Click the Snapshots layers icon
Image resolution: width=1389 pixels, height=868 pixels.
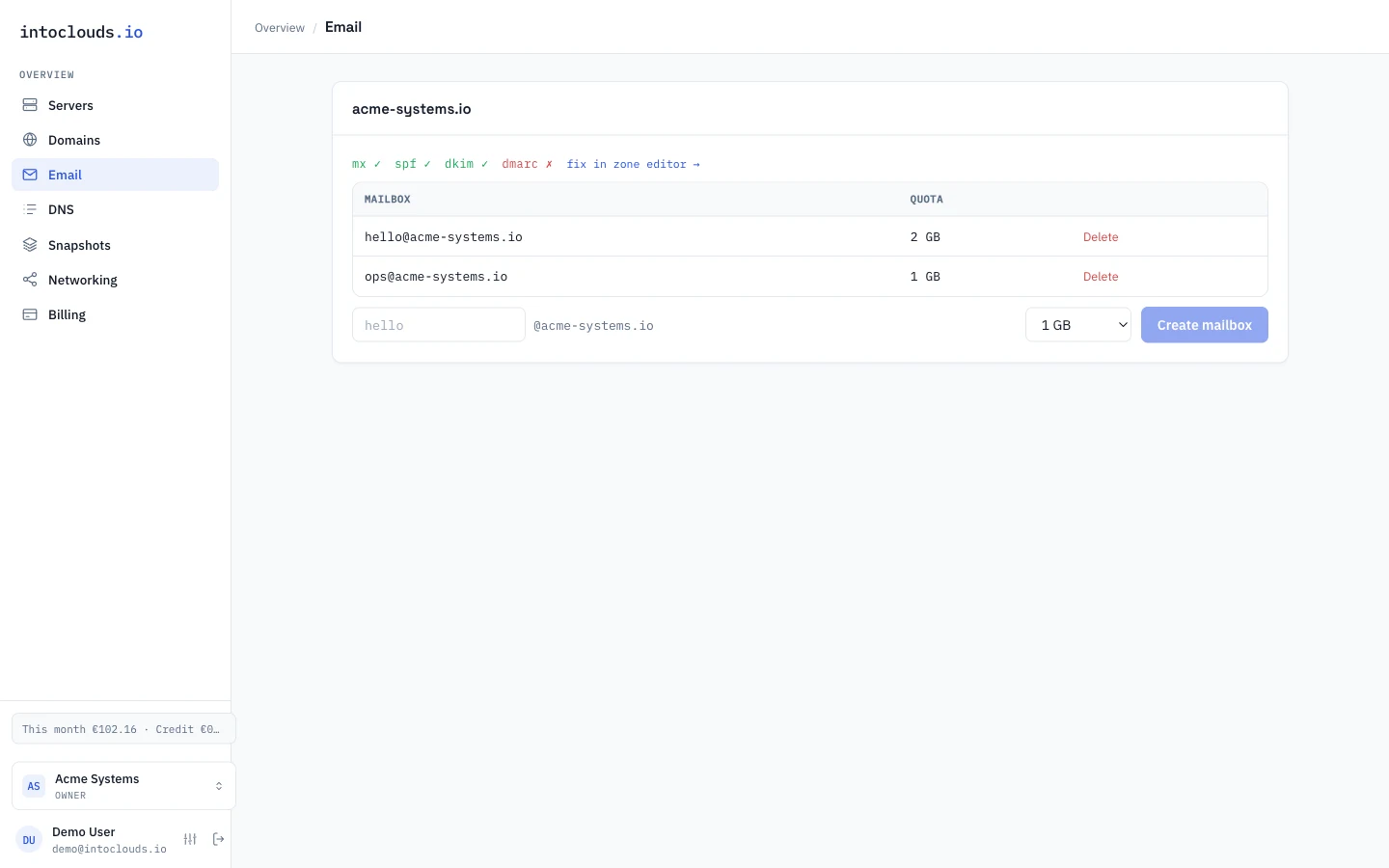click(30, 245)
